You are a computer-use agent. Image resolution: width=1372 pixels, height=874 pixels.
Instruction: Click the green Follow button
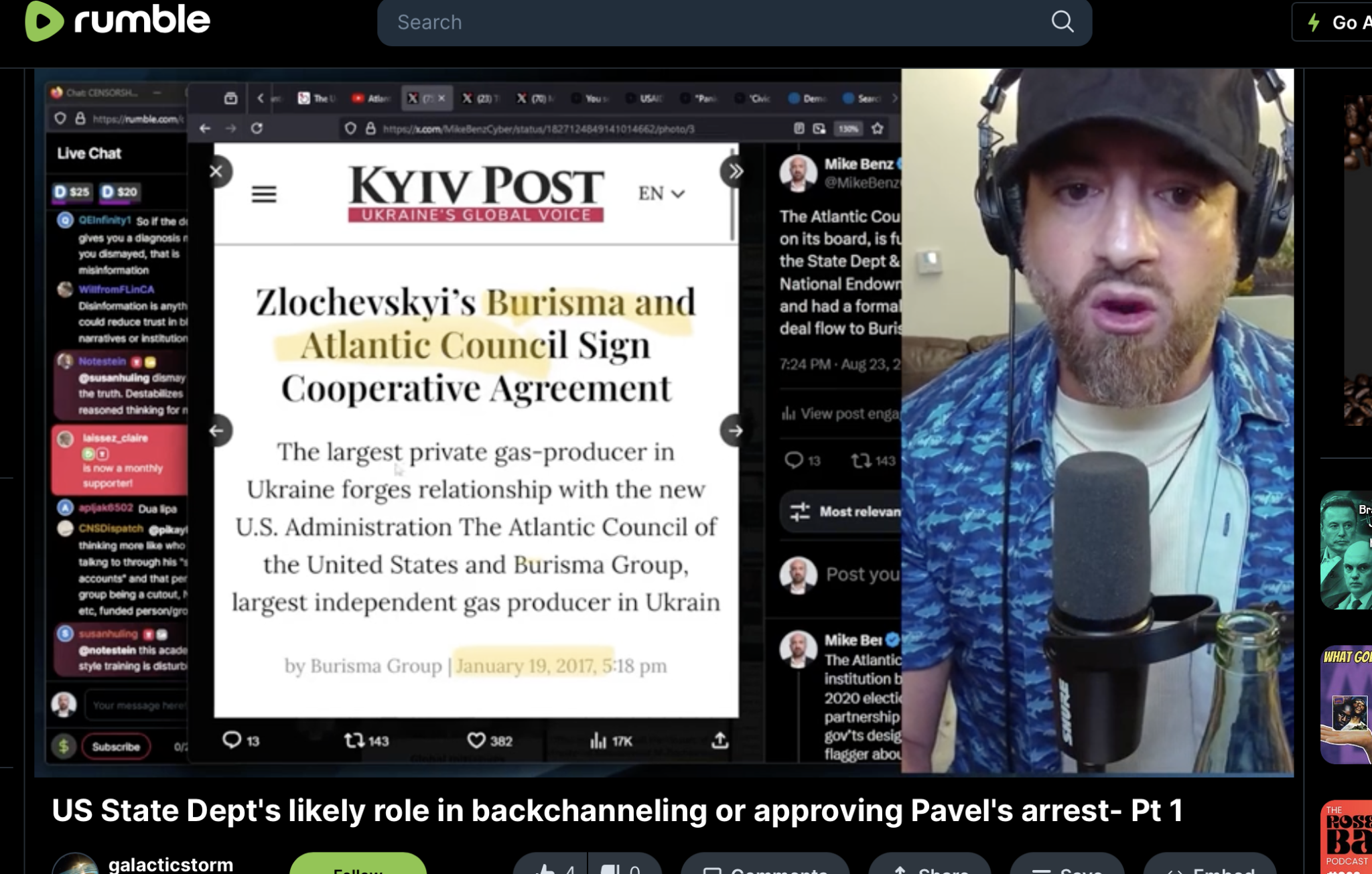pyautogui.click(x=358, y=865)
